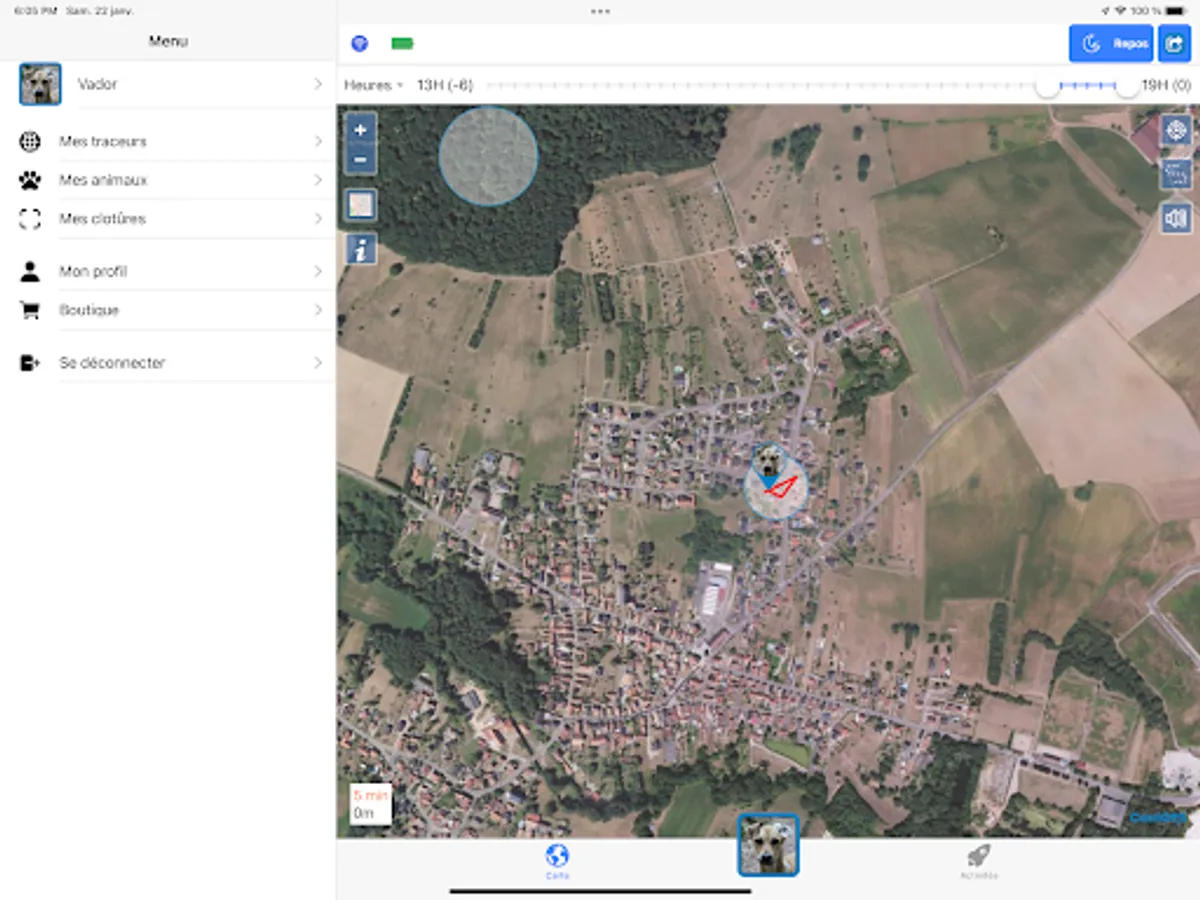The image size is (1200, 900).
Task: Switch to the Activités tab
Action: 979,861
